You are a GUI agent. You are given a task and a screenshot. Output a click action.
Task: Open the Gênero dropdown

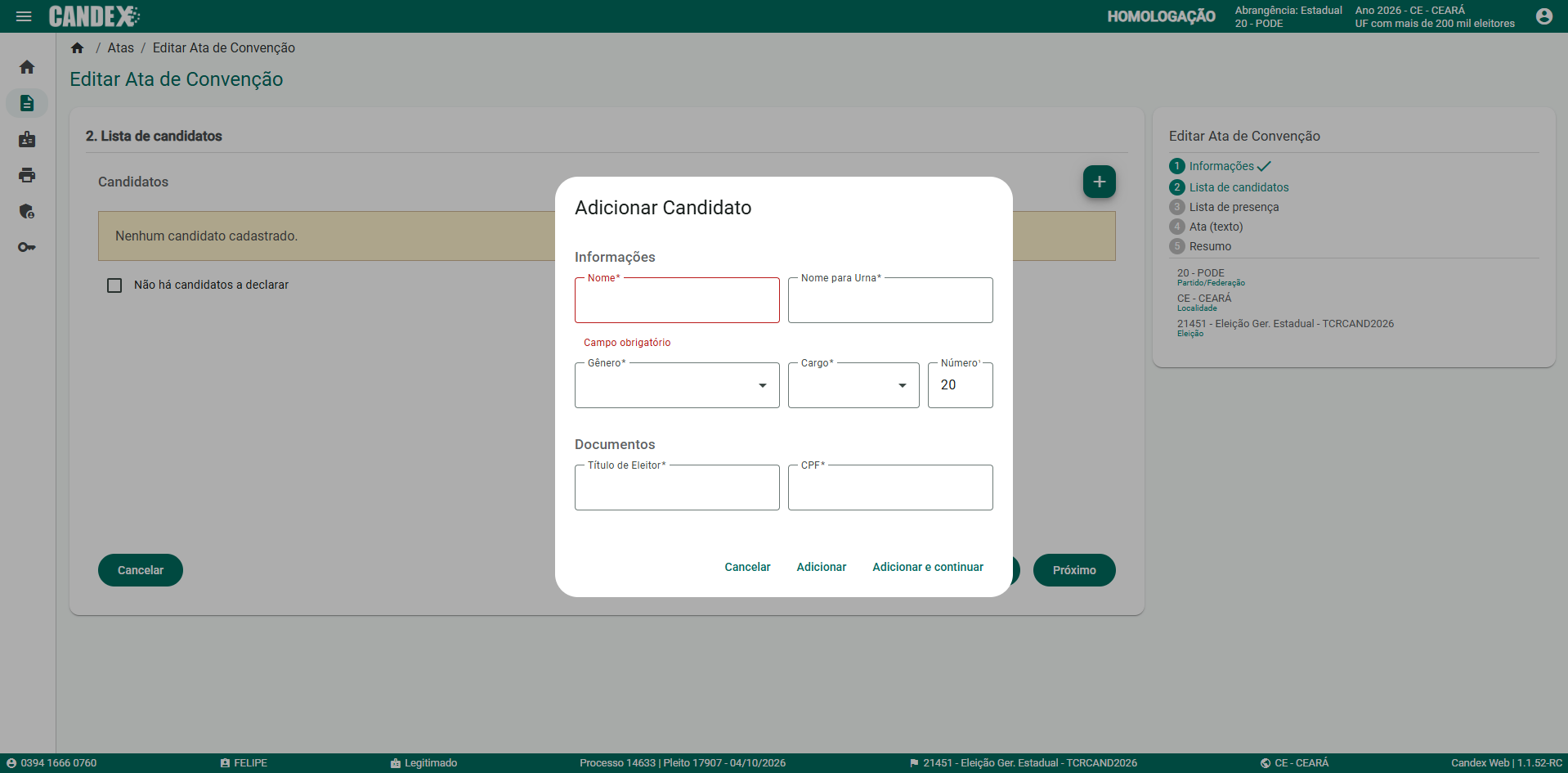677,385
